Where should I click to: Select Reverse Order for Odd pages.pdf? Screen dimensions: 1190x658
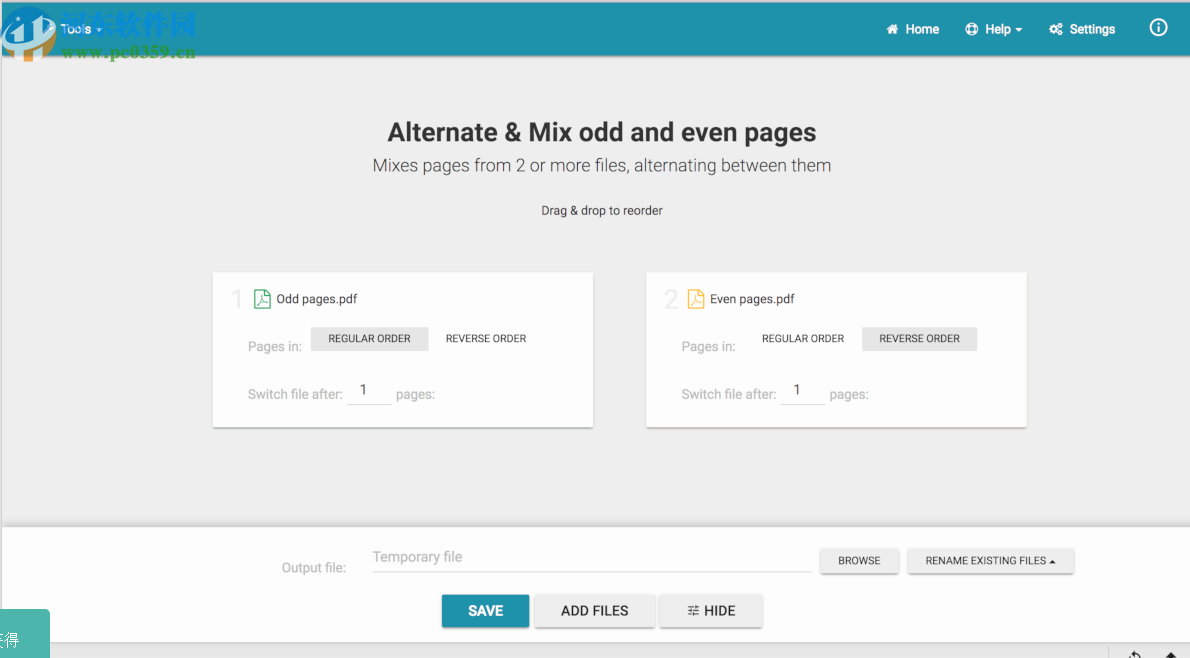(x=486, y=338)
